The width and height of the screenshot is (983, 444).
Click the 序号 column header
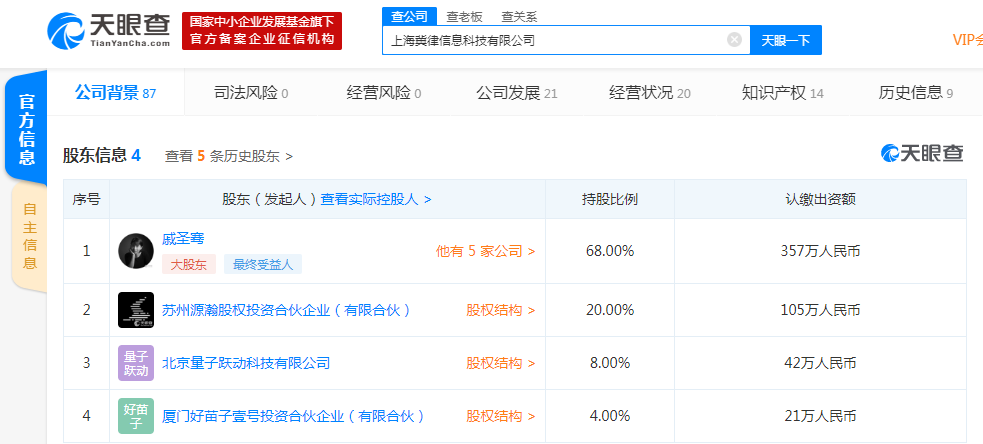coord(87,199)
